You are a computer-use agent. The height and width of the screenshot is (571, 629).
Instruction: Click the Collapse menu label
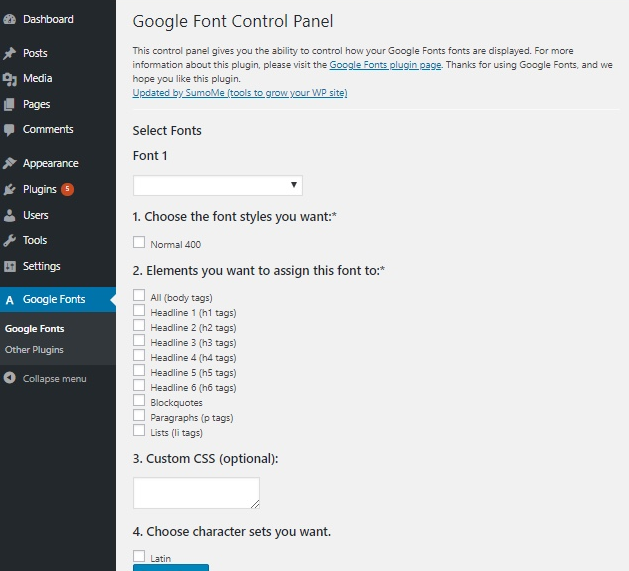[x=55, y=379]
